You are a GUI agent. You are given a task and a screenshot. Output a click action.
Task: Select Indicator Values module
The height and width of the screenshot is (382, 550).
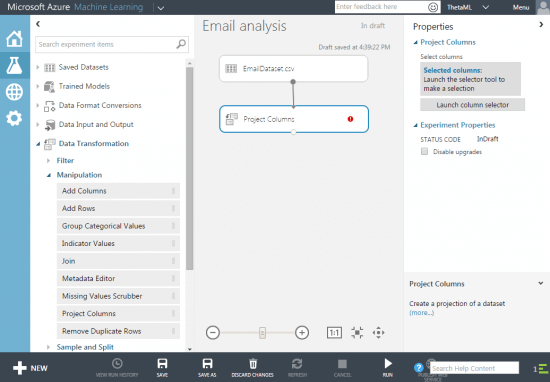pyautogui.click(x=118, y=243)
